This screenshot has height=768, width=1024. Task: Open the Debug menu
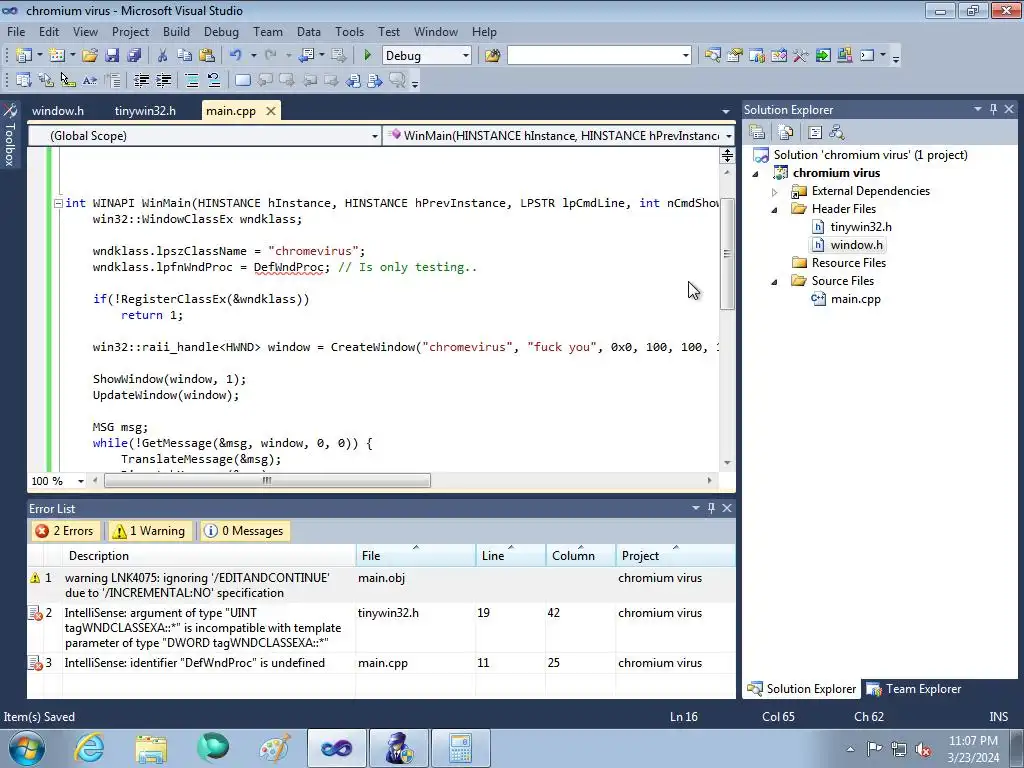[221, 31]
